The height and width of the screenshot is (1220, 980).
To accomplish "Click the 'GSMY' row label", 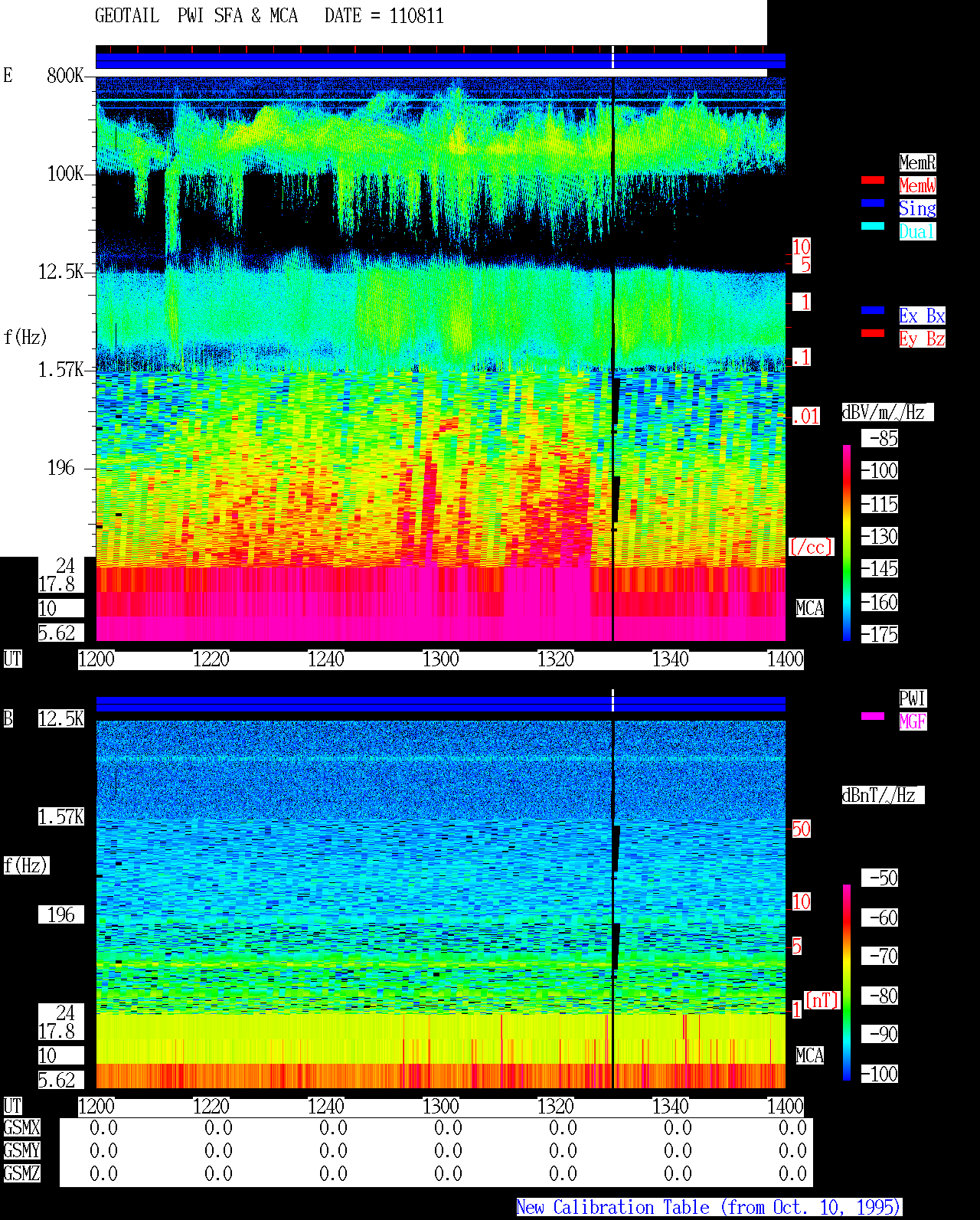I will point(21,1150).
